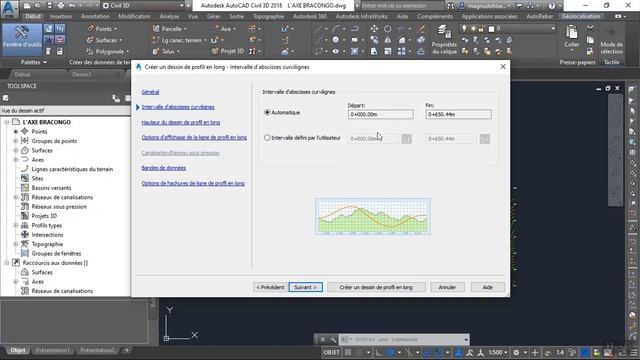The width and height of the screenshot is (640, 360).
Task: Click the profile view preview thumbnail
Action: 373,216
